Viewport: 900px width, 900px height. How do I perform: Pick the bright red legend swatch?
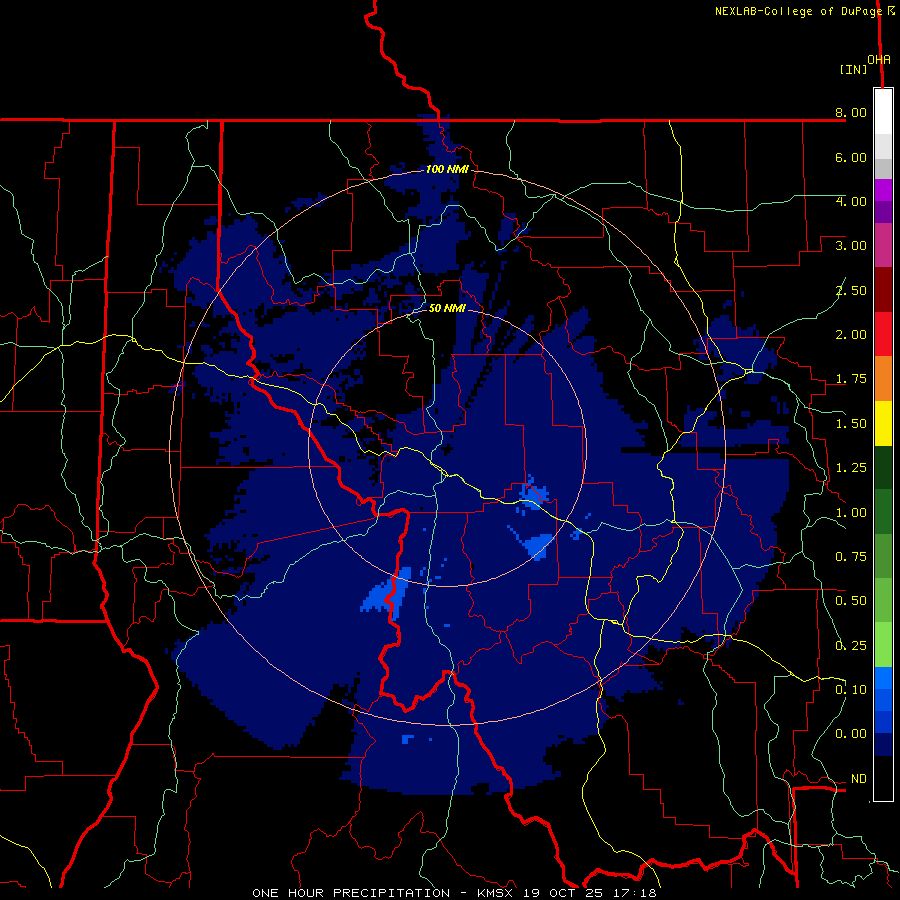(883, 334)
